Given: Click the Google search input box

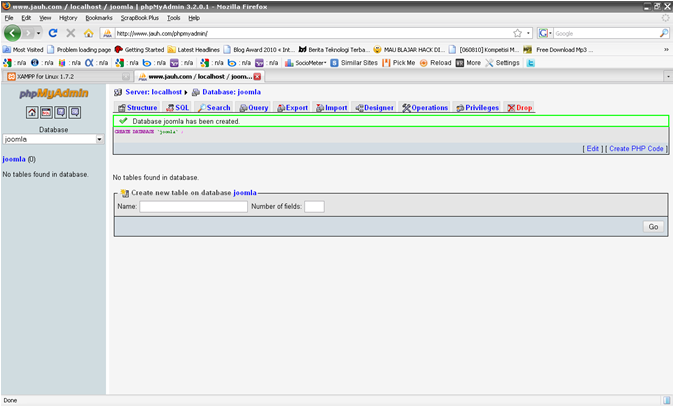Looking at the screenshot, I should click(x=605, y=33).
